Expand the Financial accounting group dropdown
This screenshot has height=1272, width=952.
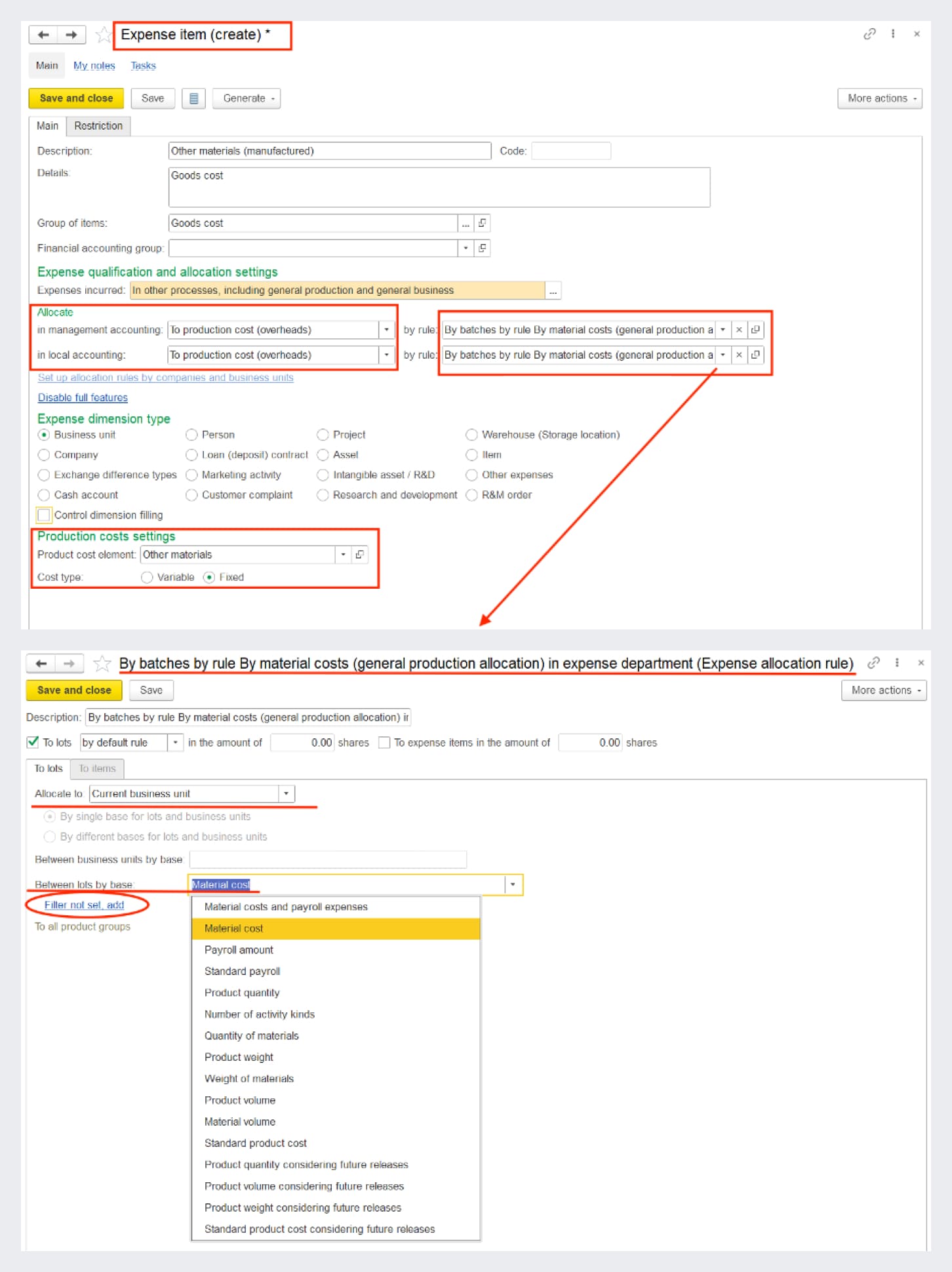point(466,248)
